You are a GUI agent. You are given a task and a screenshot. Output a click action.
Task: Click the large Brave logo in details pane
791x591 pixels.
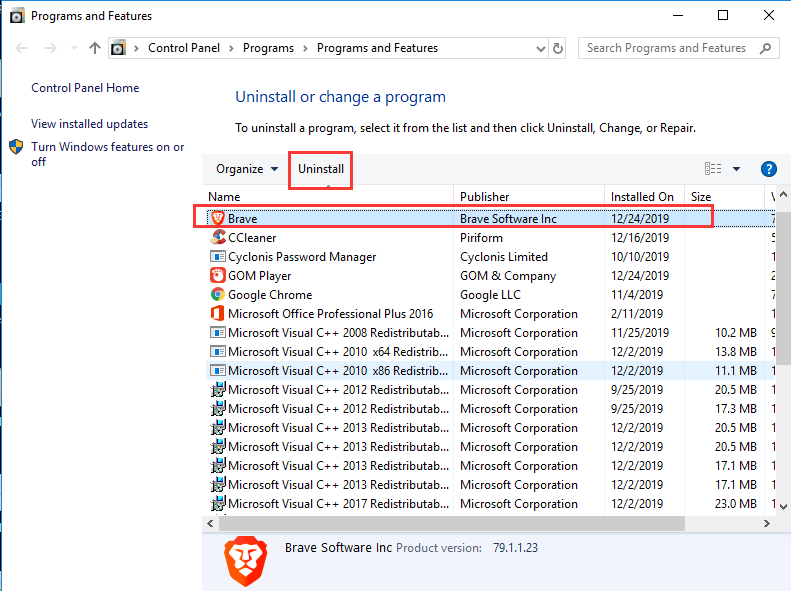(x=245, y=561)
